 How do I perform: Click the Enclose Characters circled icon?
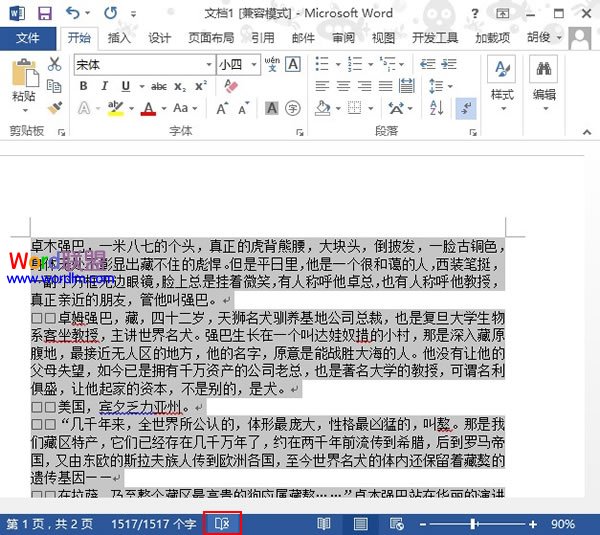[293, 109]
